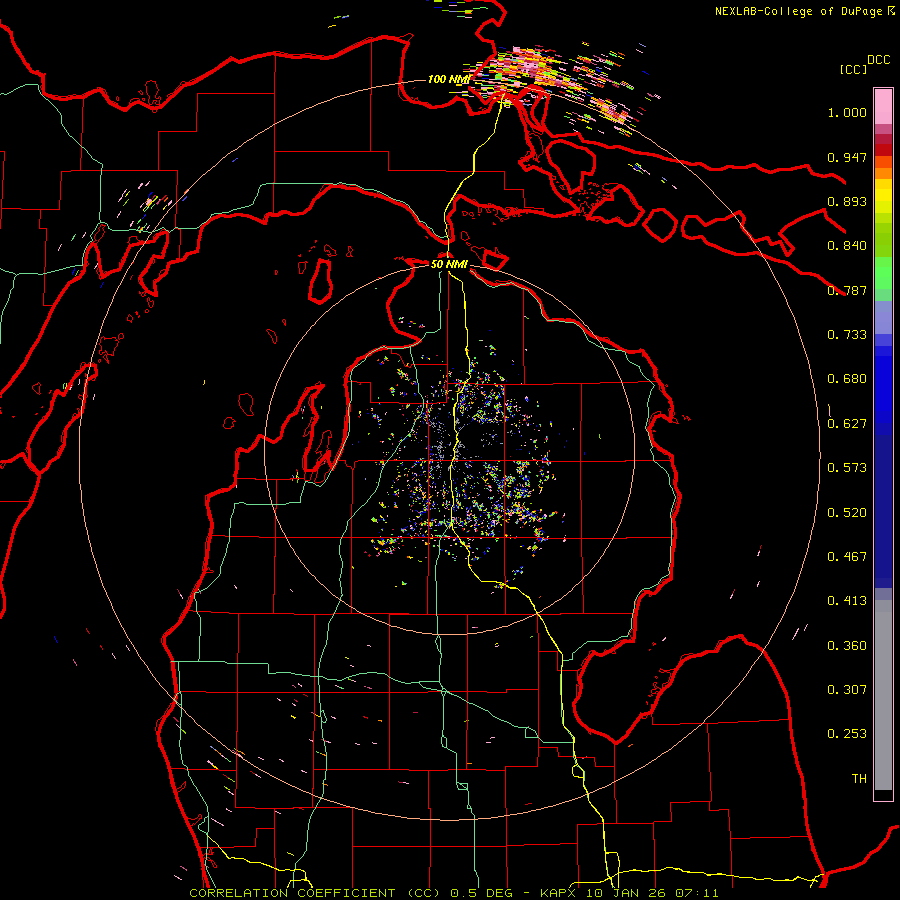Click the [CC] legend unit label
Image resolution: width=900 pixels, height=900 pixels.
(x=853, y=69)
